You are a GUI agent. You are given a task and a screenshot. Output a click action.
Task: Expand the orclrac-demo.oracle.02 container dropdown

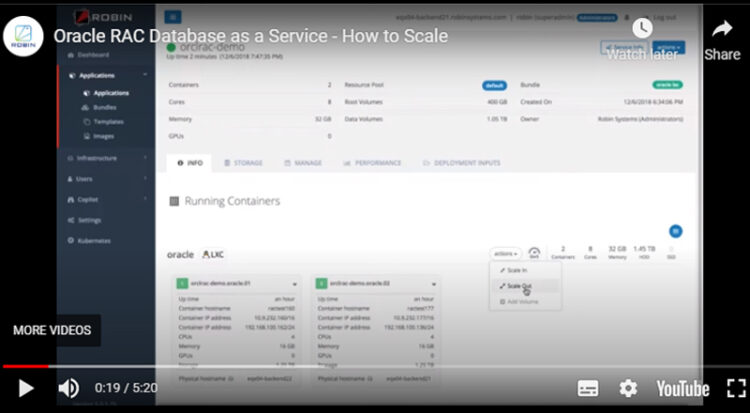434,284
